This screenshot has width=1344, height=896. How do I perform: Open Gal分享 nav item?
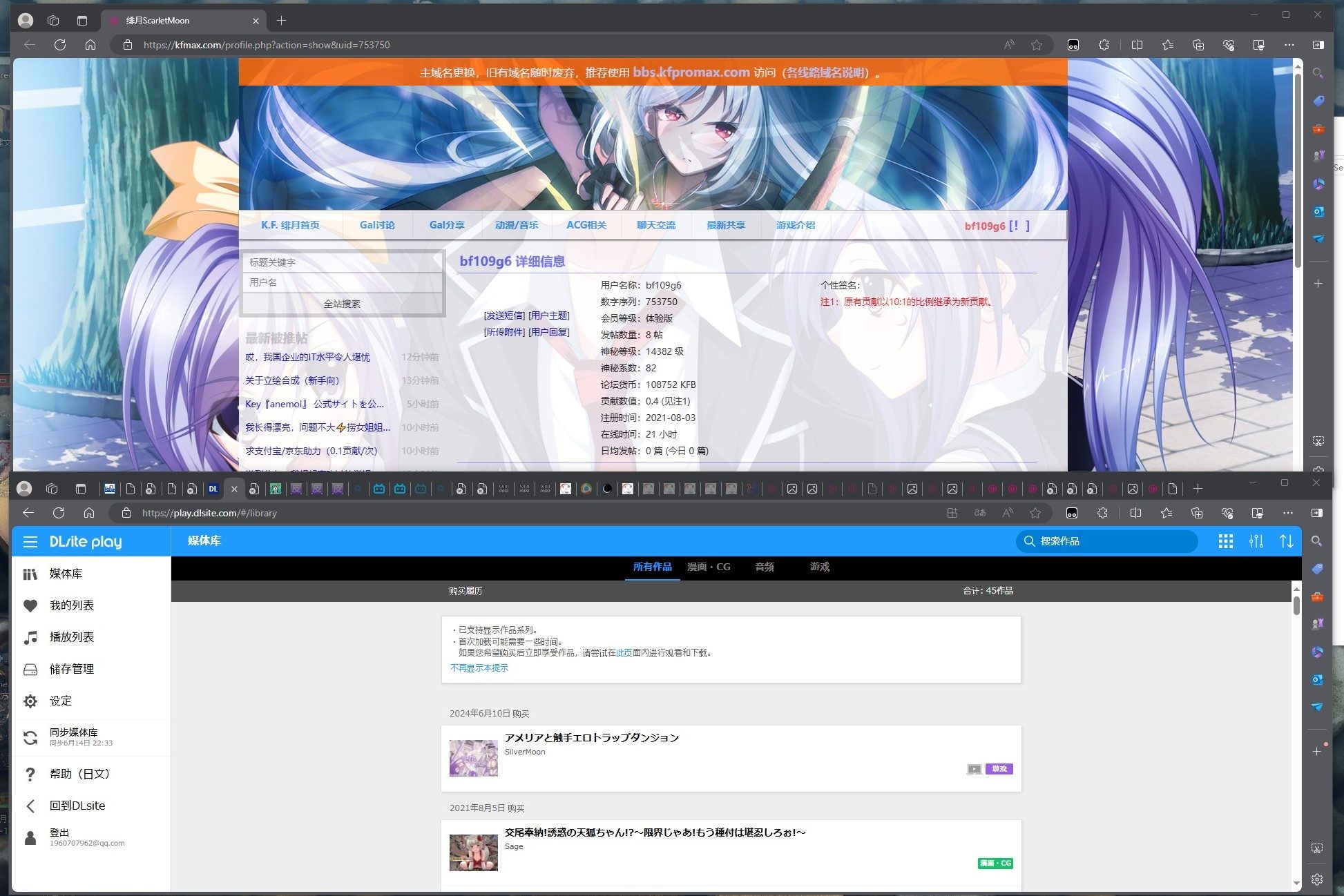tap(447, 225)
